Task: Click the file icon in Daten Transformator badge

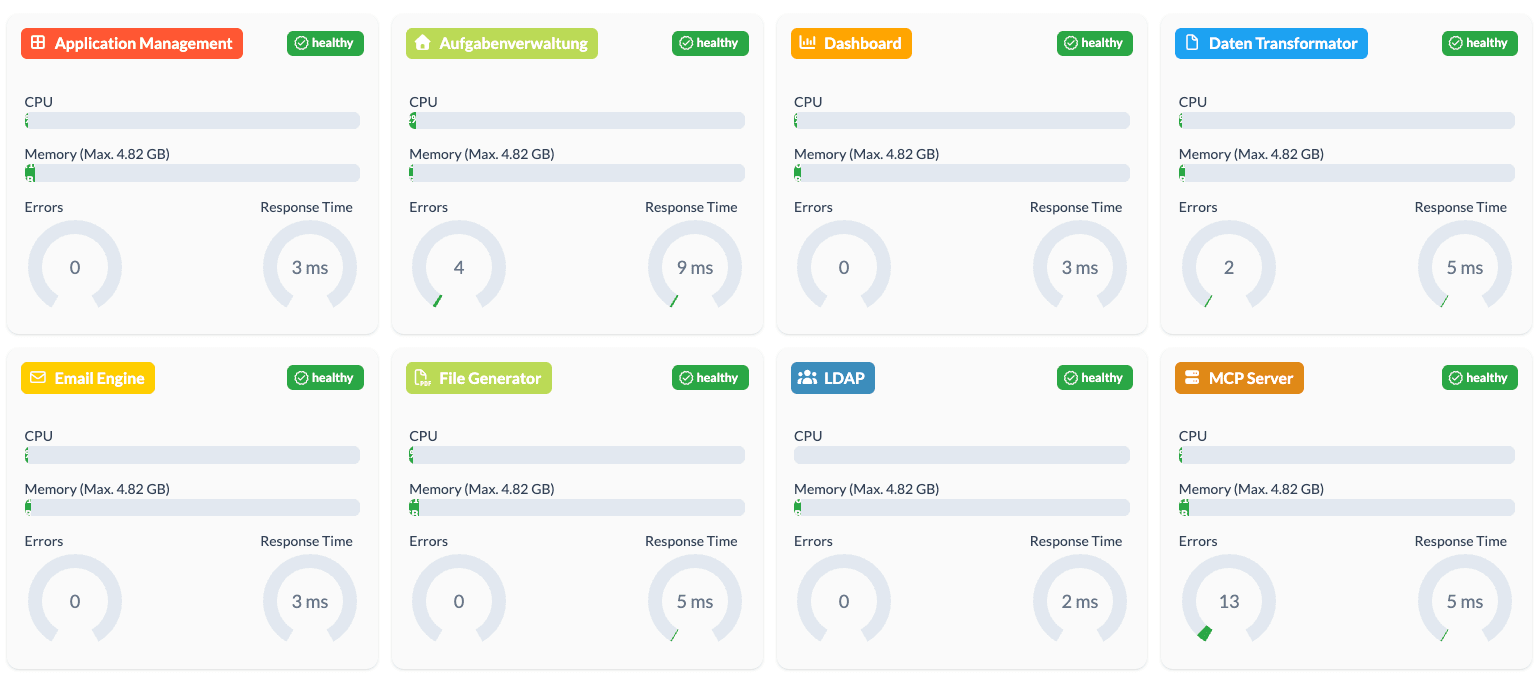Action: coord(1191,43)
